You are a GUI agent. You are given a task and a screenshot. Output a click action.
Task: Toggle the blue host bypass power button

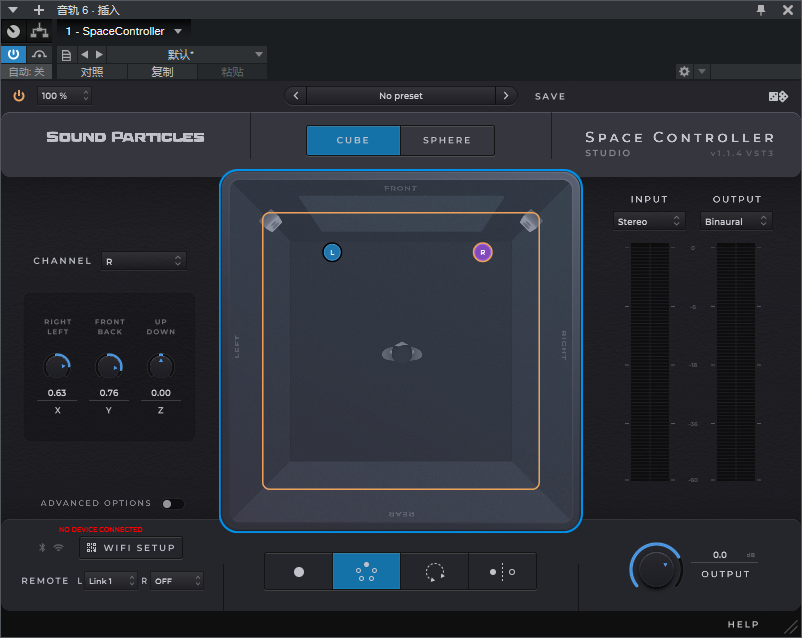point(13,54)
